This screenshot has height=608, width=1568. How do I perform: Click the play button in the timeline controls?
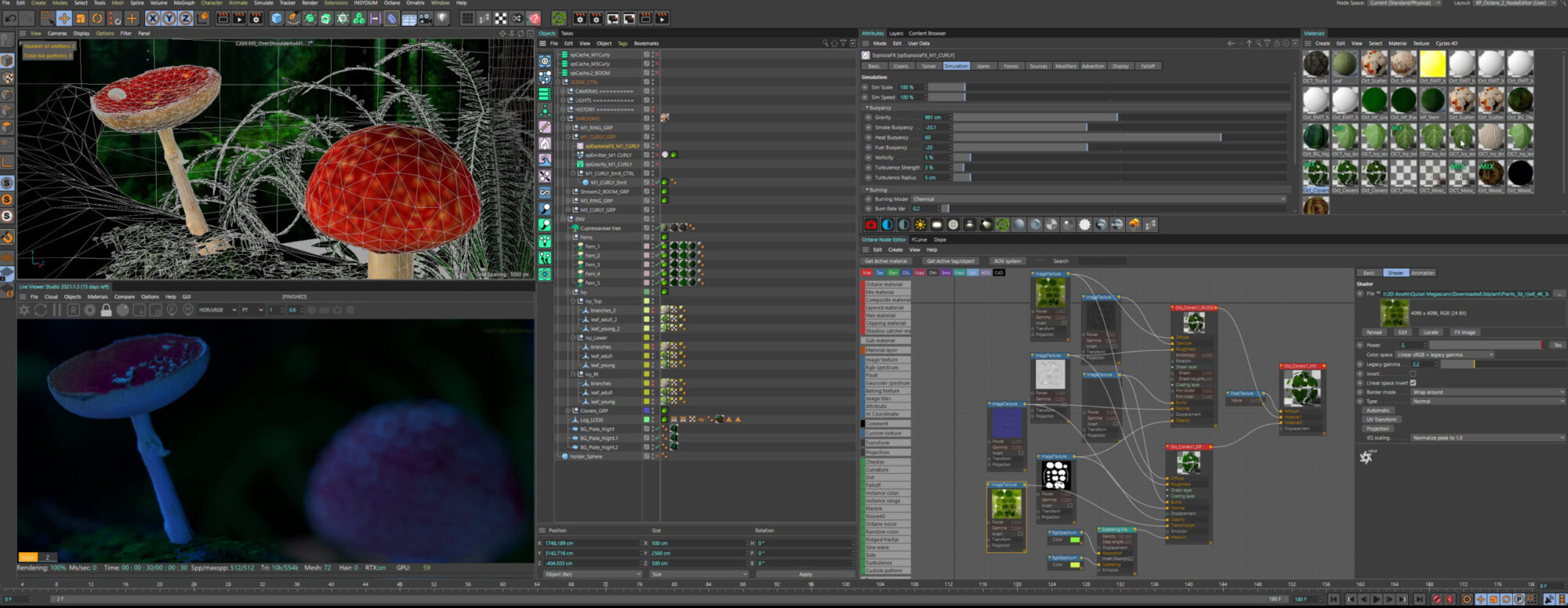coord(1377,599)
